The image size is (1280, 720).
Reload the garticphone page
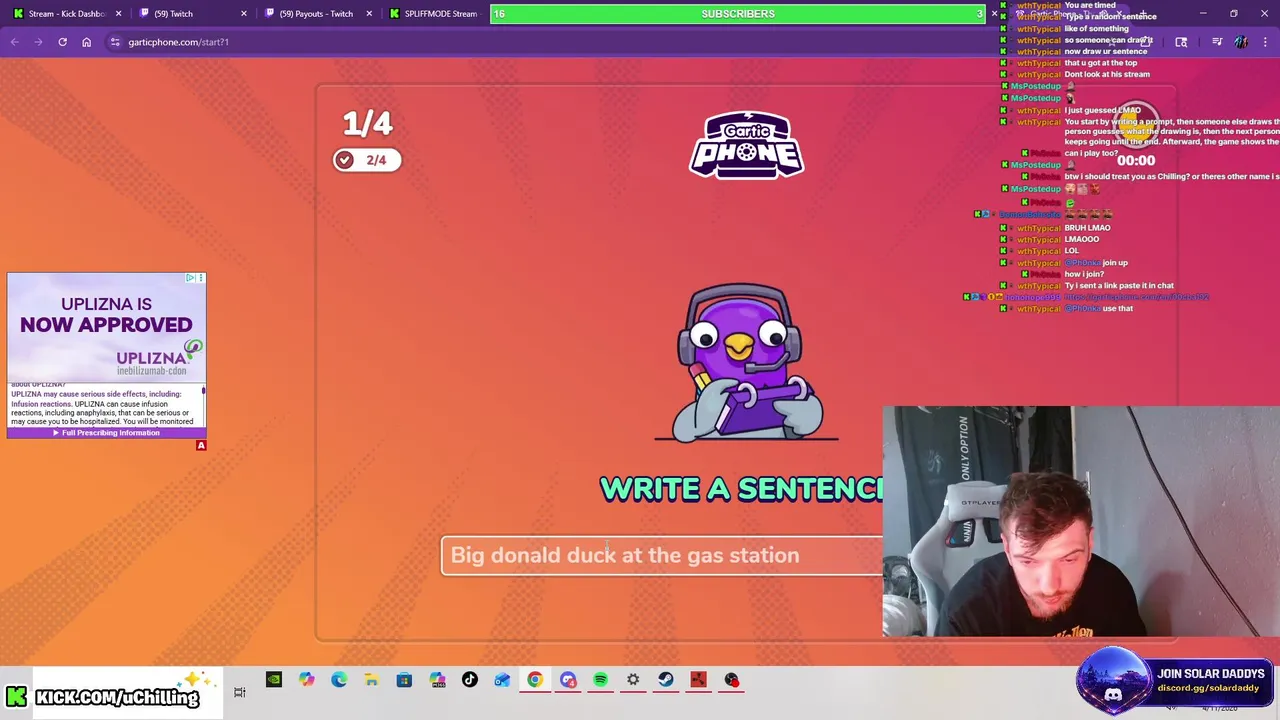tap(62, 42)
